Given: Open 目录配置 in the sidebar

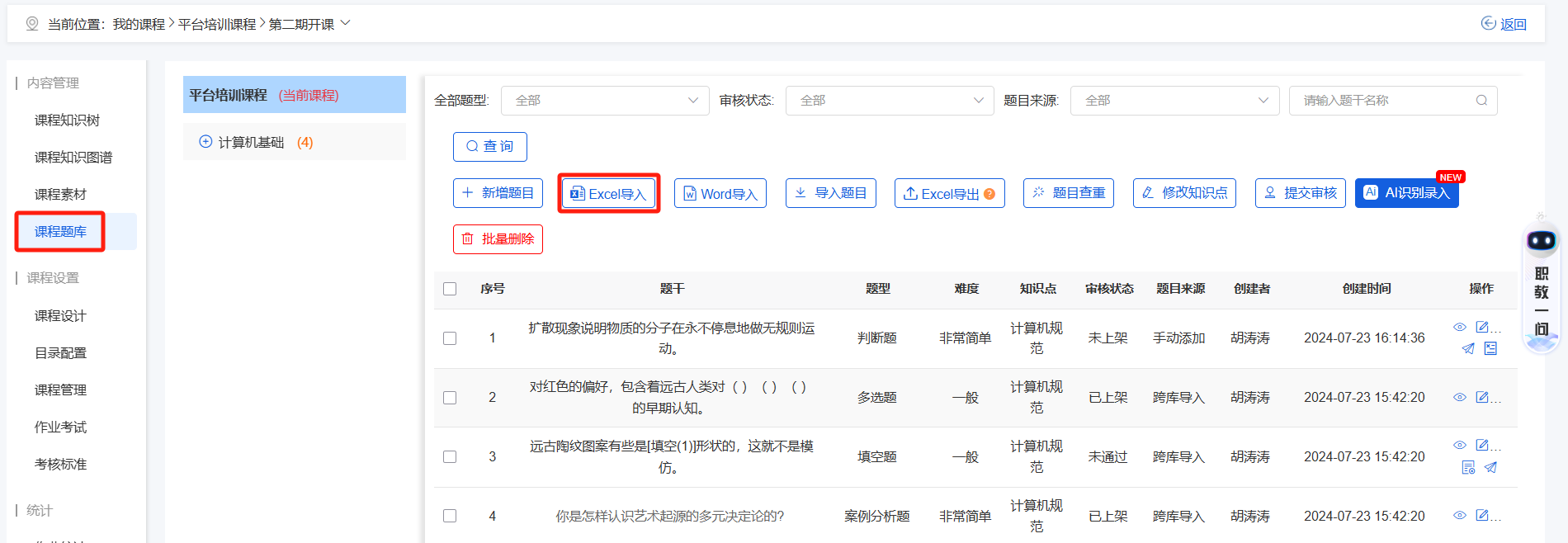Looking at the screenshot, I should point(60,353).
